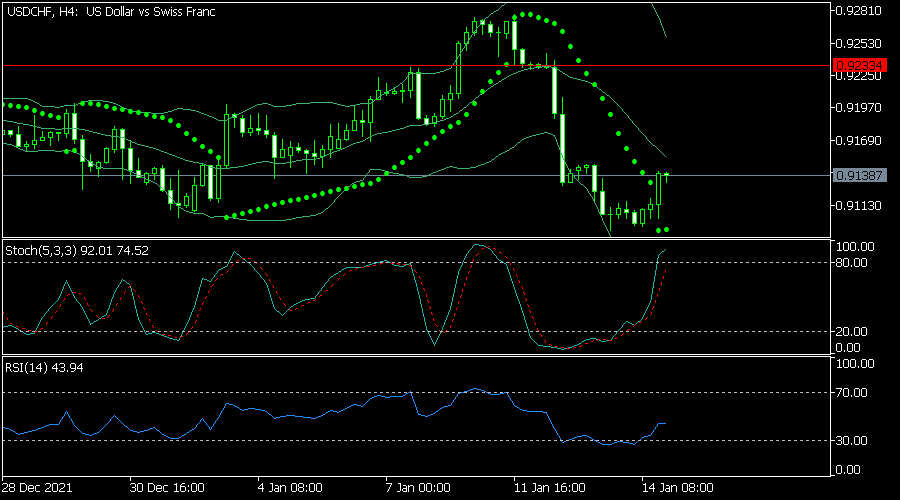900x500 pixels.
Task: Click the Stochastic 20.00 level label
Action: point(852,332)
